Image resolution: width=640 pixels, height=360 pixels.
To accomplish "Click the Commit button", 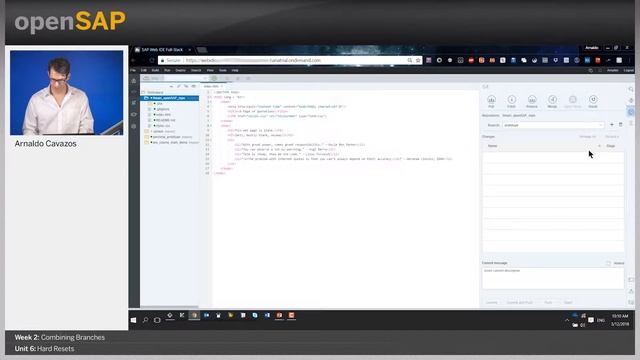I will (x=491, y=302).
